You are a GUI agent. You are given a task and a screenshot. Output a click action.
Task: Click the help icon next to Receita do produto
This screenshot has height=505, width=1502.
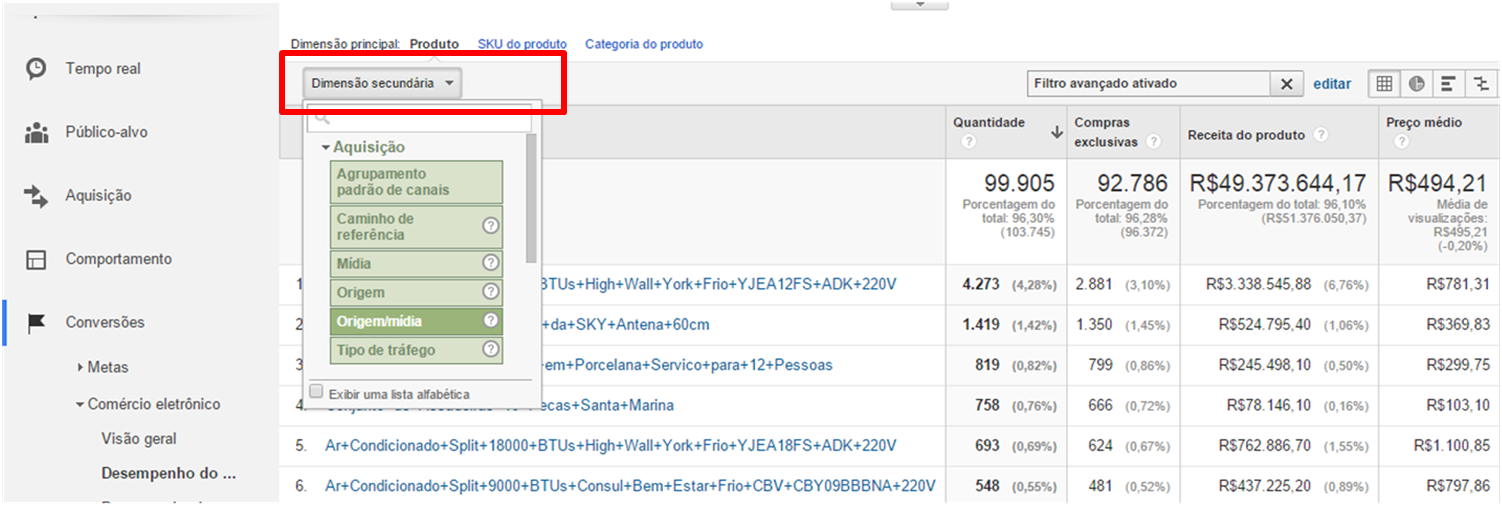pyautogui.click(x=1321, y=135)
